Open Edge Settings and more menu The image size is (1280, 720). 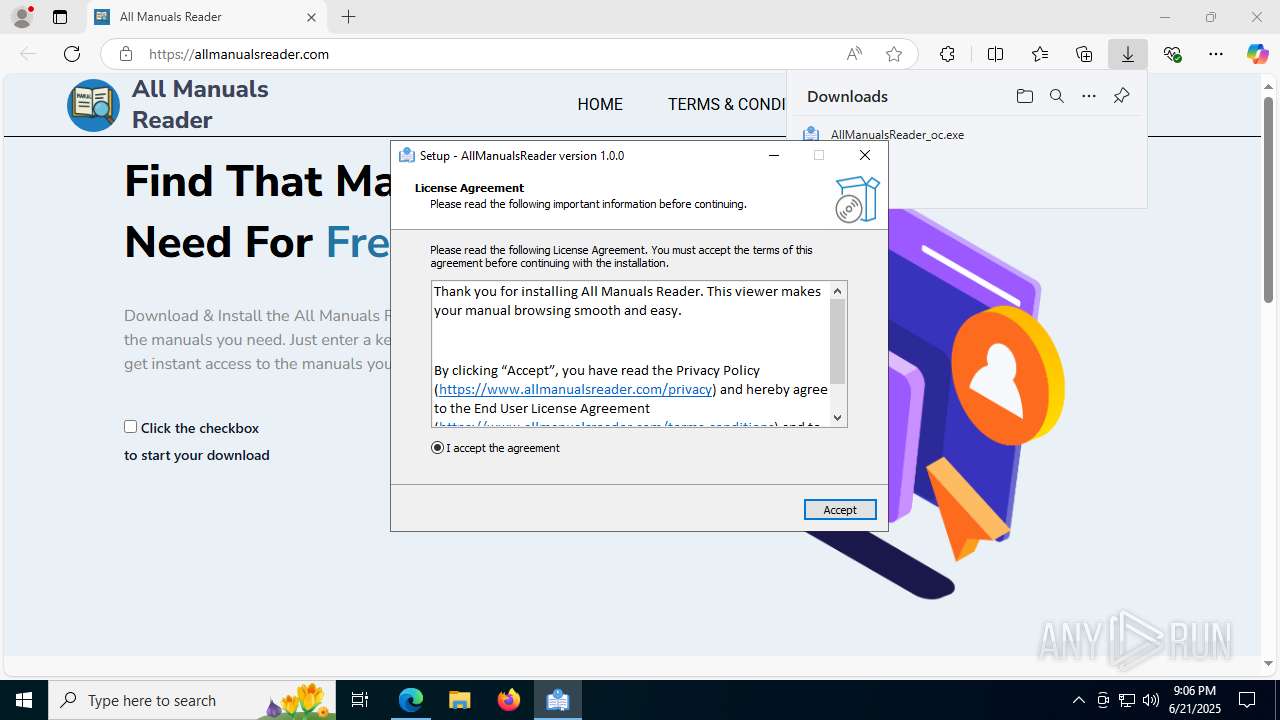click(x=1216, y=54)
